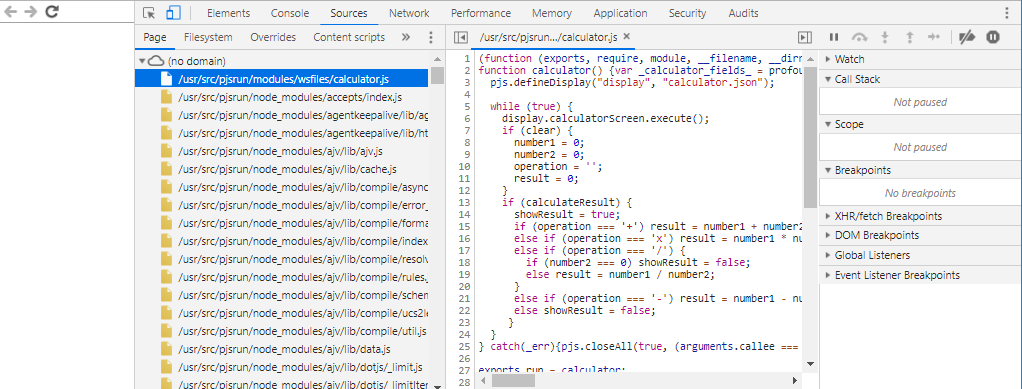
Task: Pause script execution
Action: [834, 38]
